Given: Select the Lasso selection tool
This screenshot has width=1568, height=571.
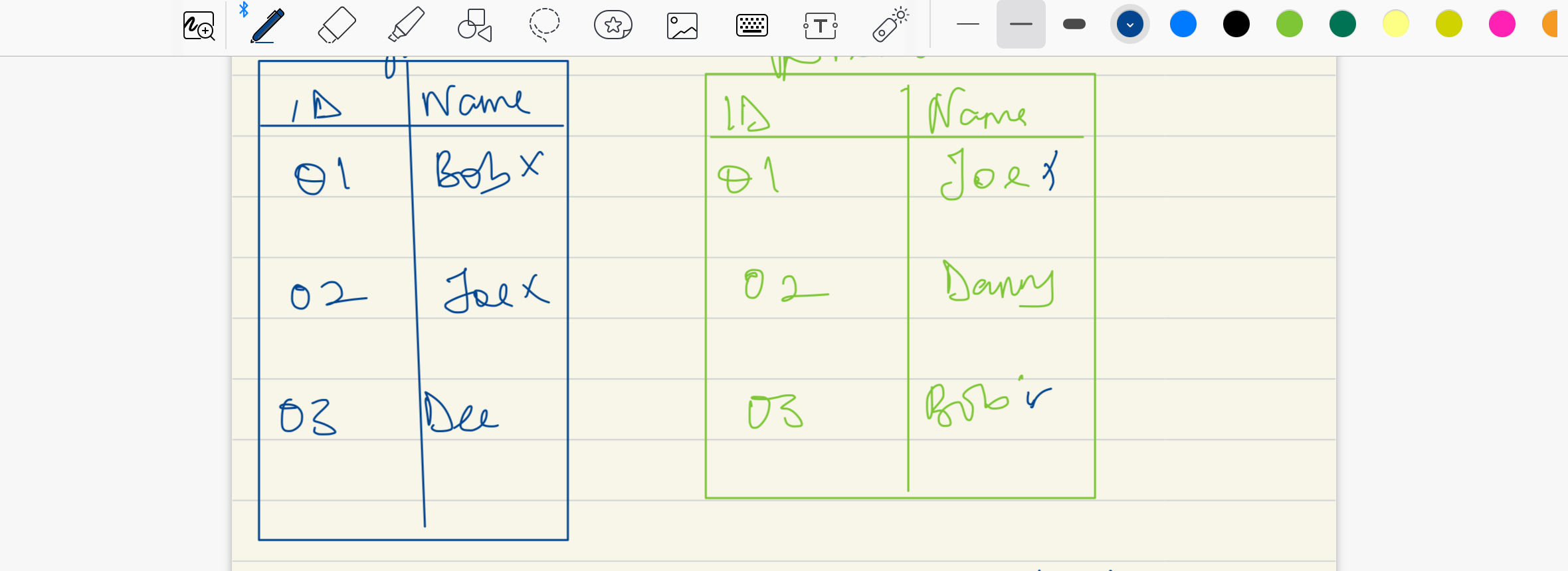Looking at the screenshot, I should (544, 25).
